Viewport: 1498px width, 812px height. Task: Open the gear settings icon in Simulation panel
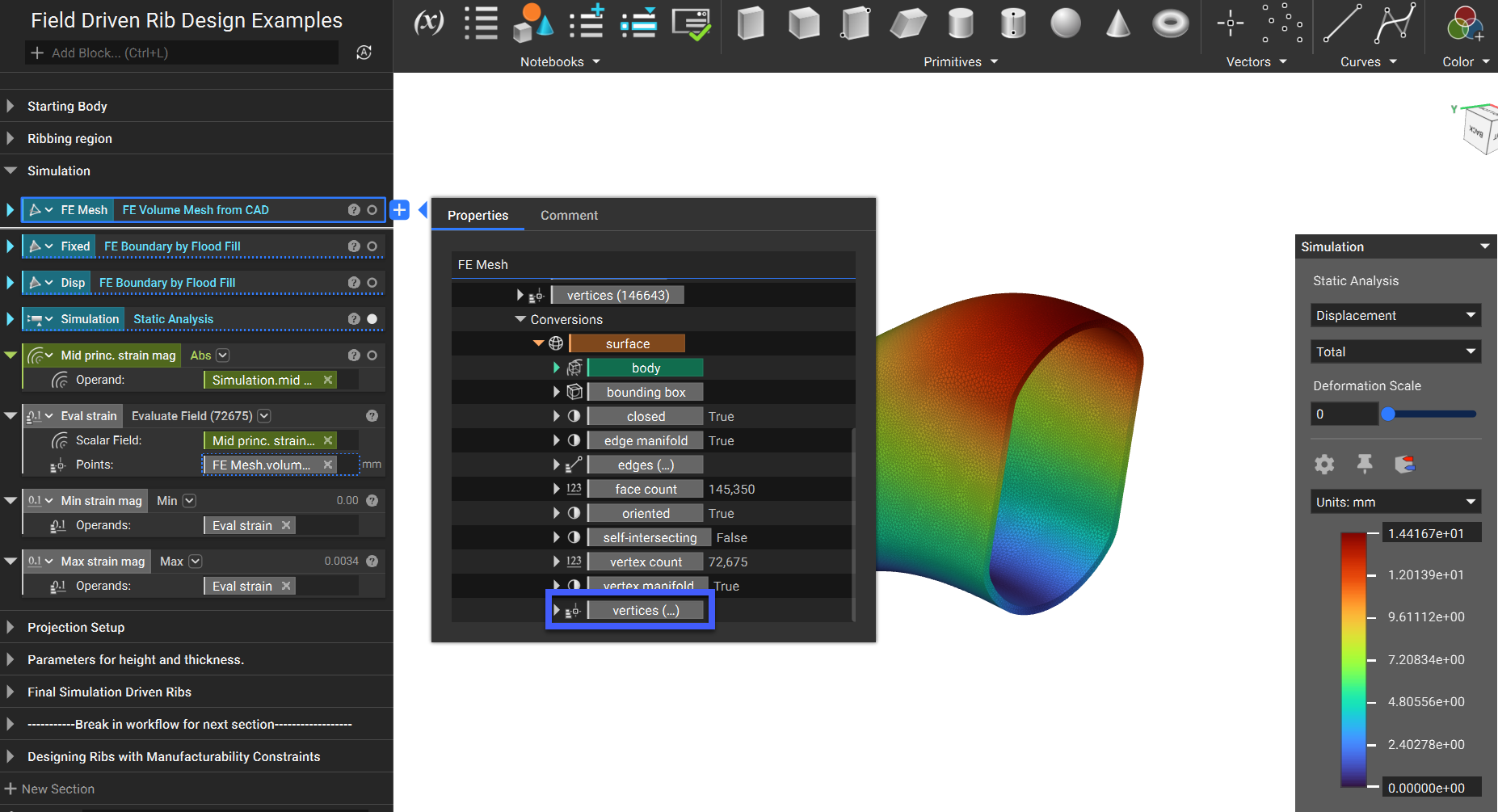(1324, 464)
